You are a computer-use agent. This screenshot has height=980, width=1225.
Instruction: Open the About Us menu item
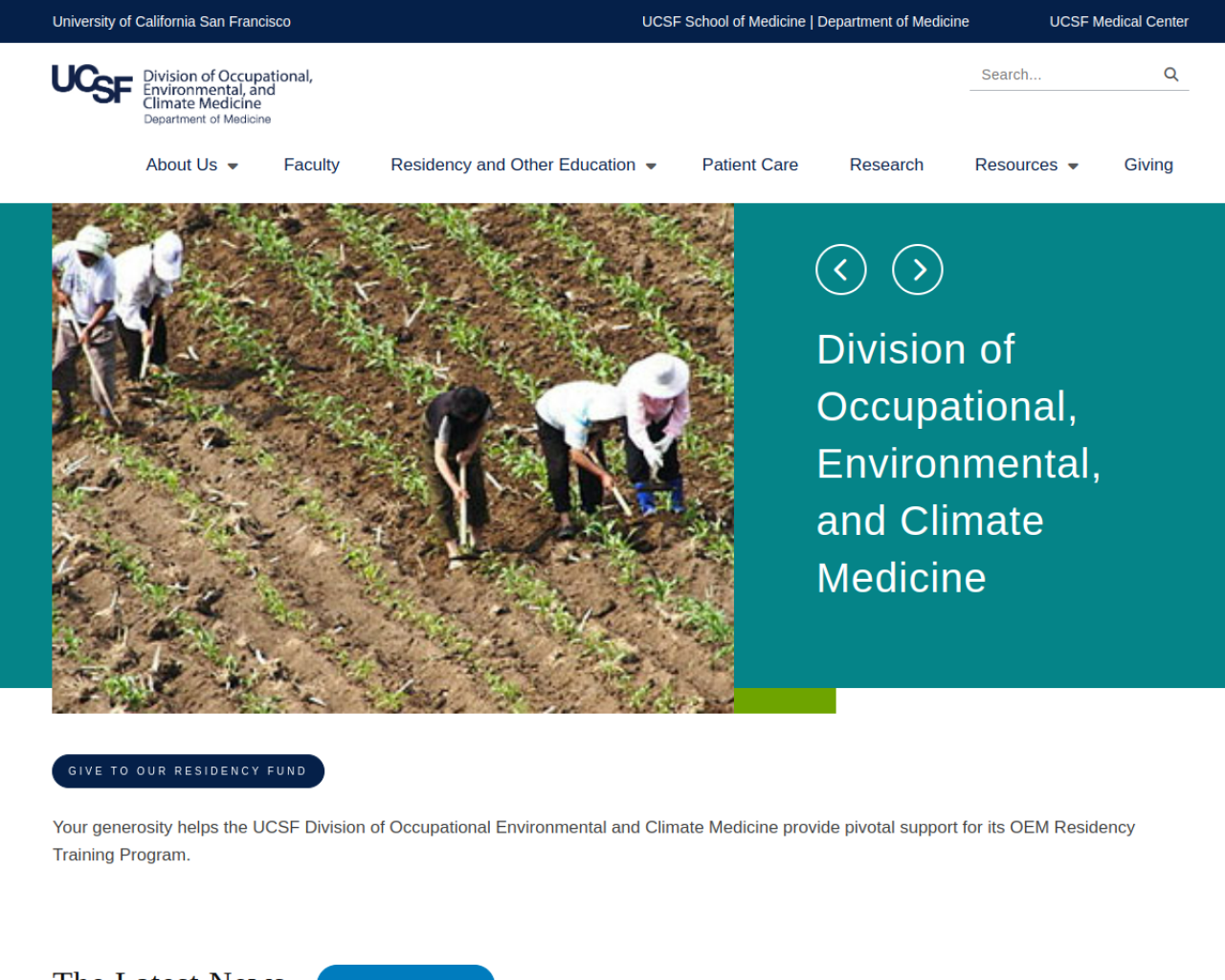pyautogui.click(x=182, y=165)
